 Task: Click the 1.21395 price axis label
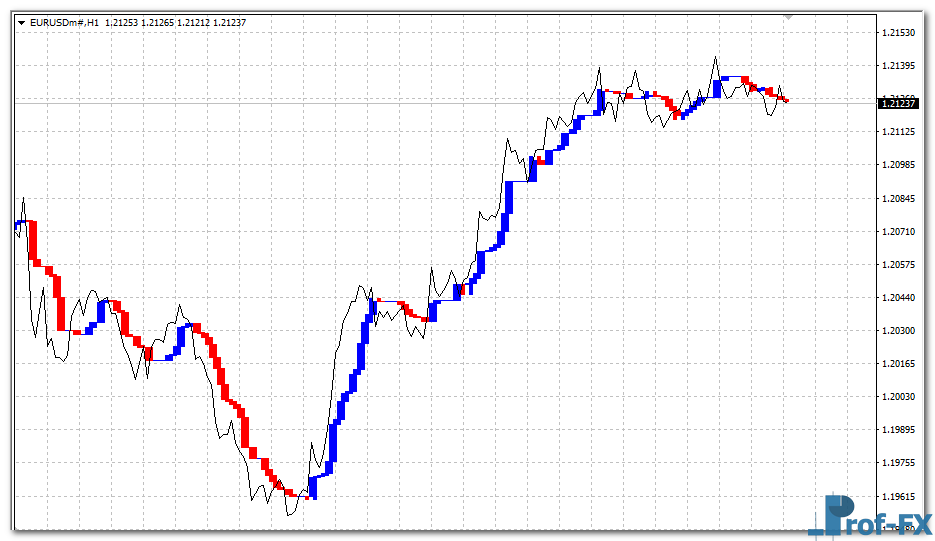pos(897,66)
